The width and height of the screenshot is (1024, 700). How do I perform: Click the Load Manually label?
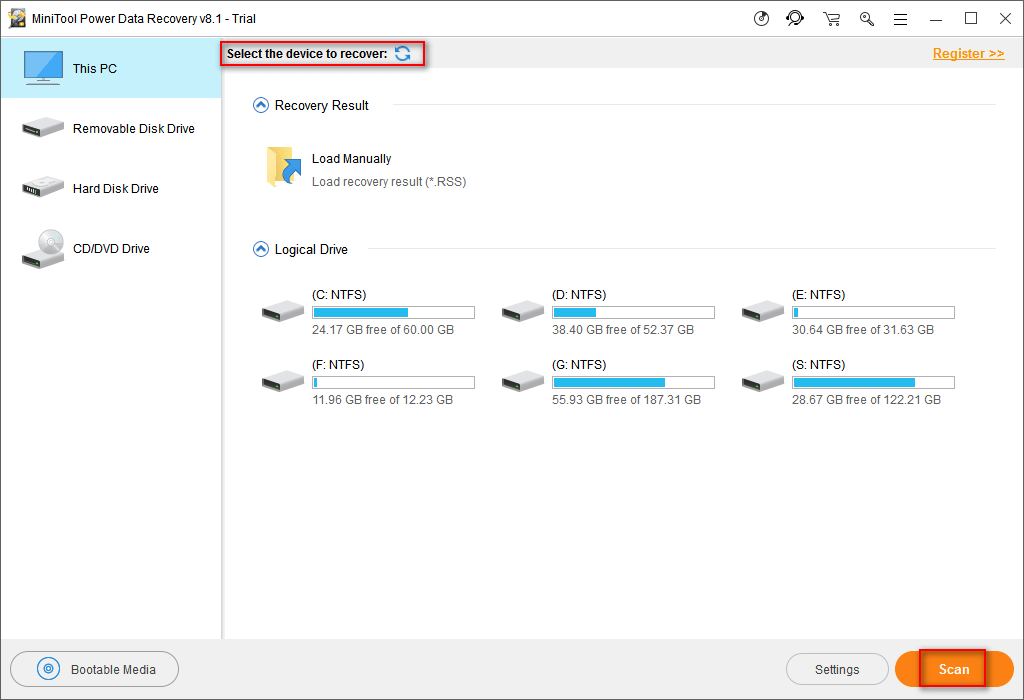(351, 159)
